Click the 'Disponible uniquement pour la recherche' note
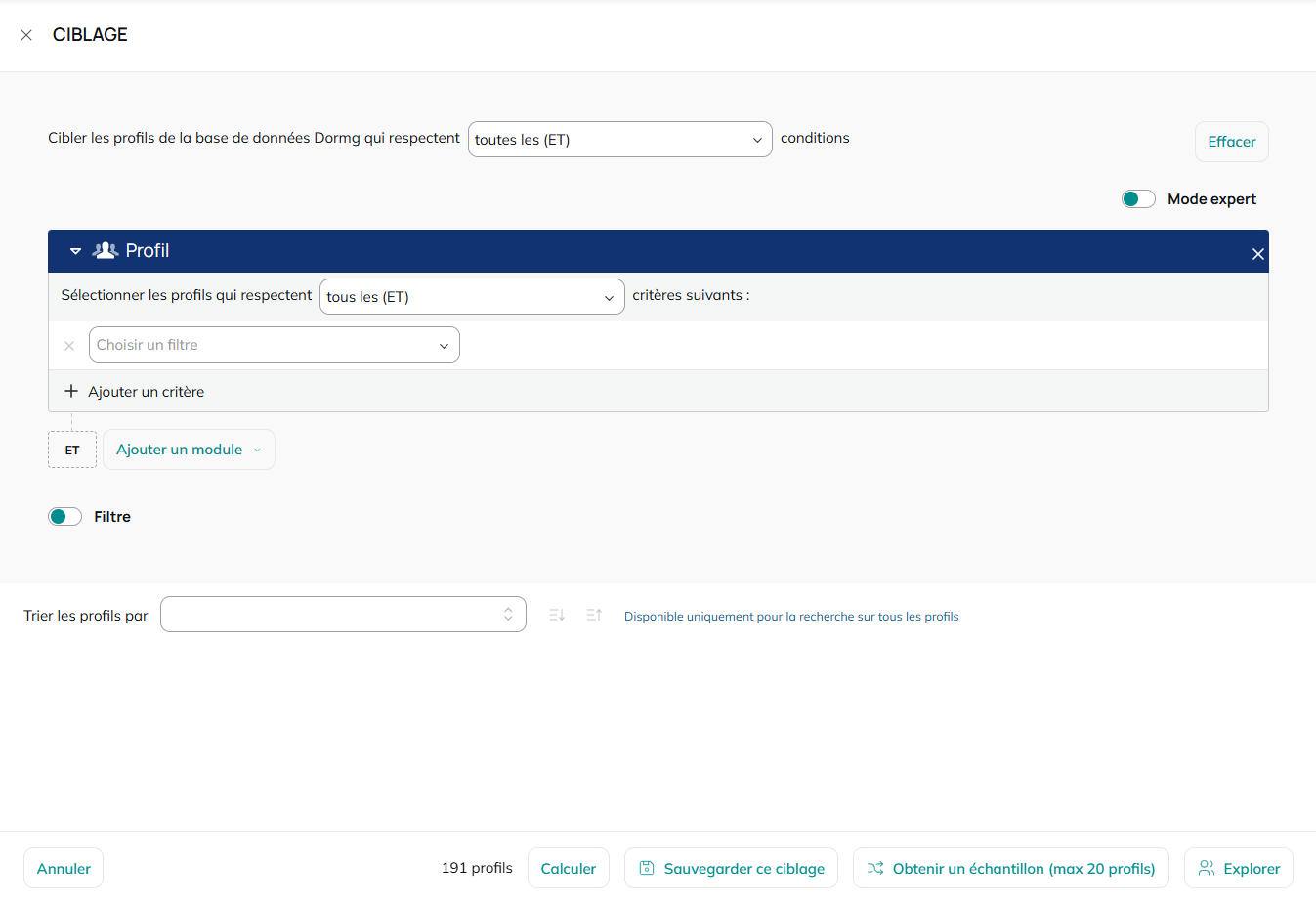 (x=791, y=617)
